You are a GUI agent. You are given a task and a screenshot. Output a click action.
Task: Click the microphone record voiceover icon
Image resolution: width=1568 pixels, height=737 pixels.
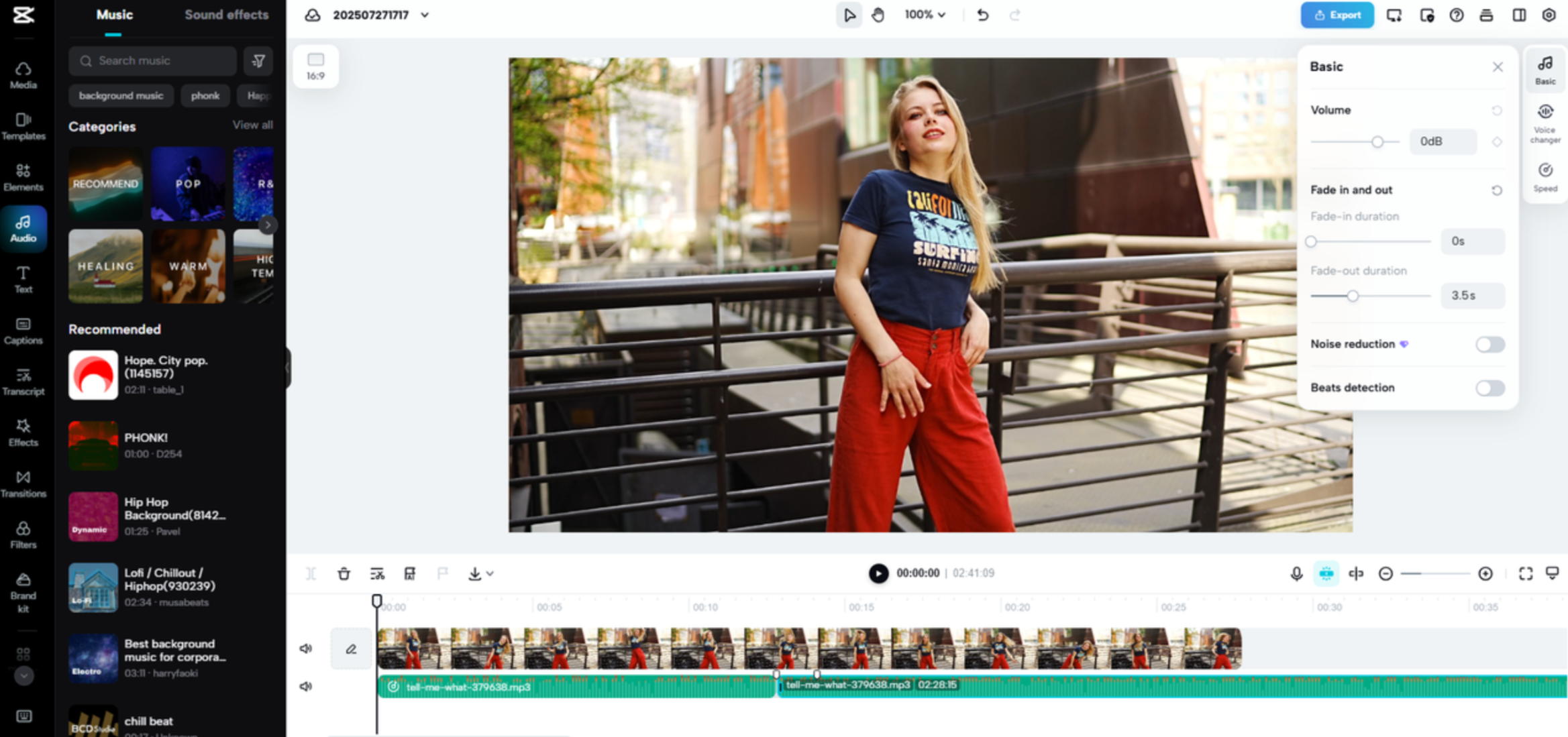pyautogui.click(x=1296, y=573)
